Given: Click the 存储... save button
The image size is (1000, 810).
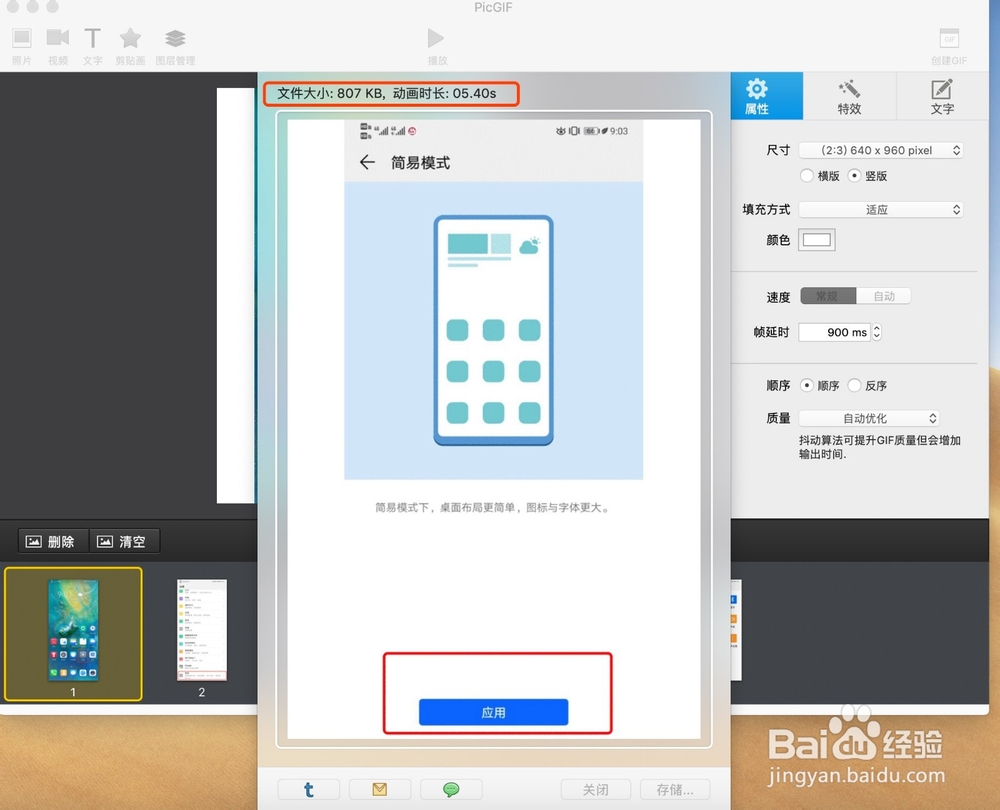Looking at the screenshot, I should [x=675, y=790].
